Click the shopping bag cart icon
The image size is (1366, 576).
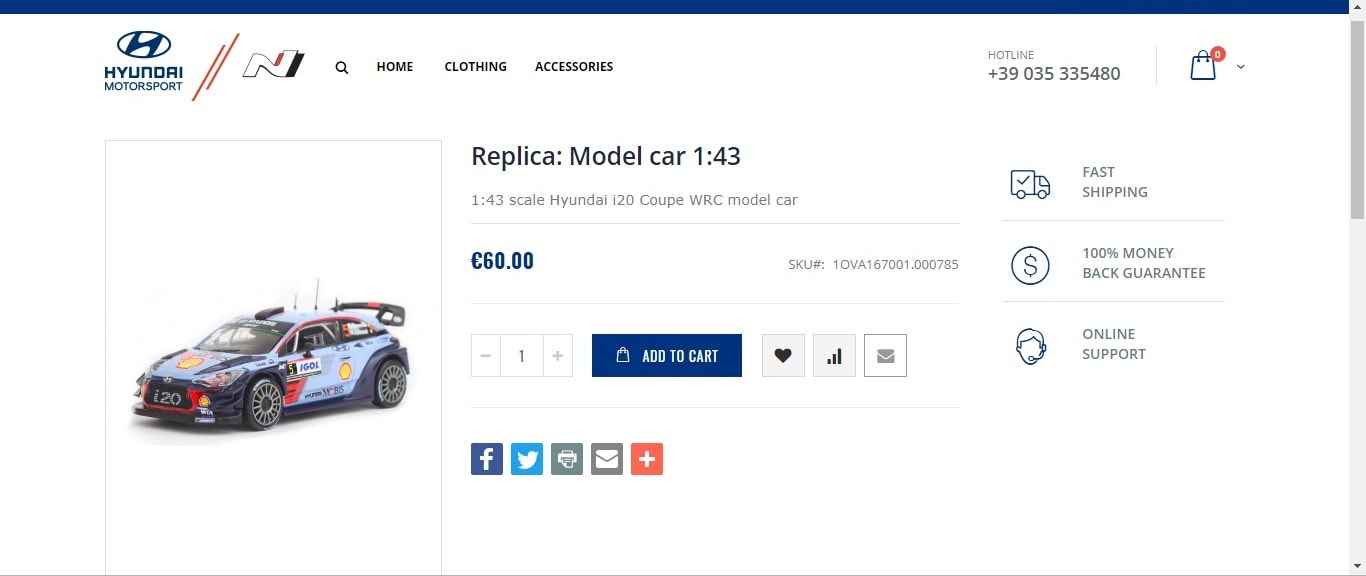[x=1203, y=66]
